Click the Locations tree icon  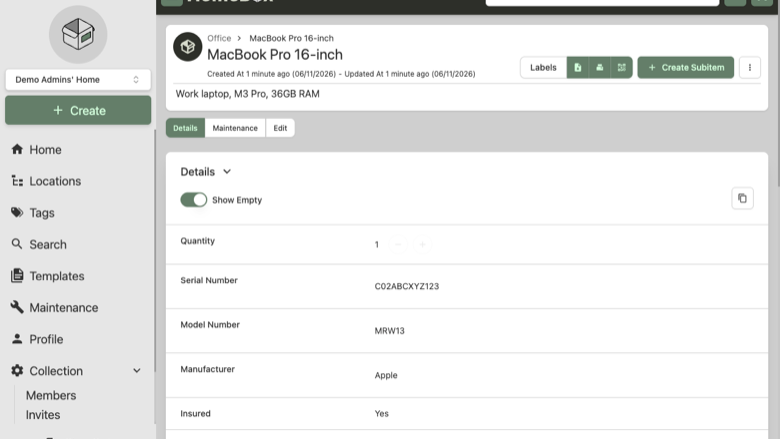(x=17, y=181)
